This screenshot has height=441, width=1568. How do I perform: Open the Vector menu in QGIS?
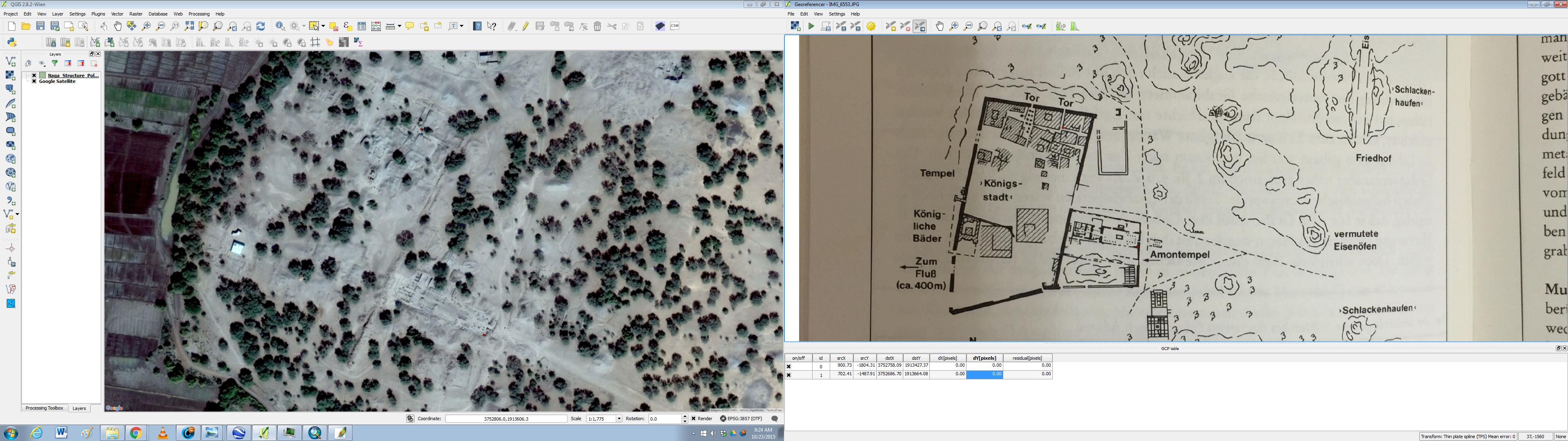117,14
